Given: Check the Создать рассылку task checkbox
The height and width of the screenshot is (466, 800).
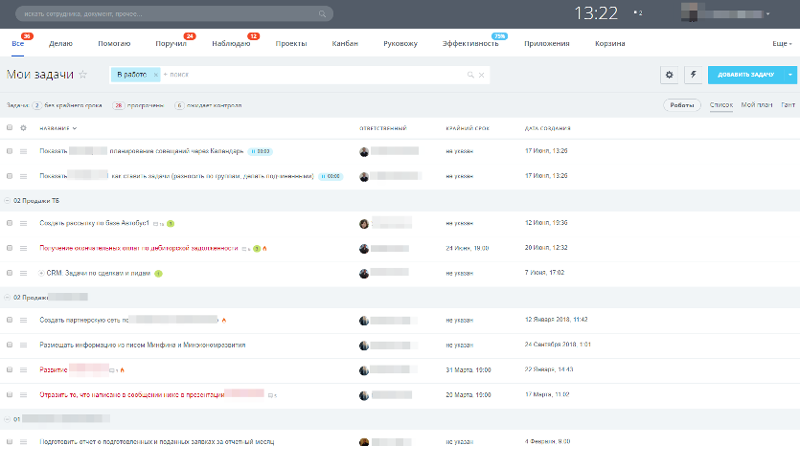Looking at the screenshot, I should click(9, 223).
